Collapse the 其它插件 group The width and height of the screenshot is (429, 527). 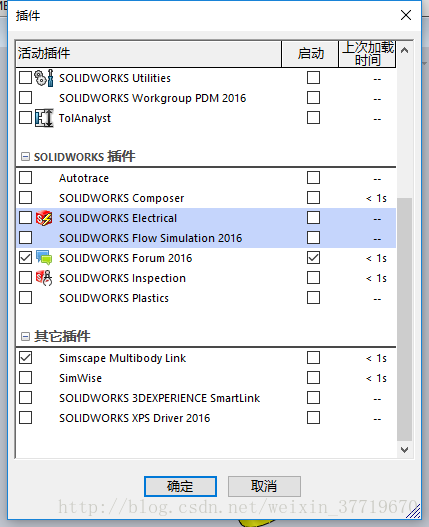(25, 336)
